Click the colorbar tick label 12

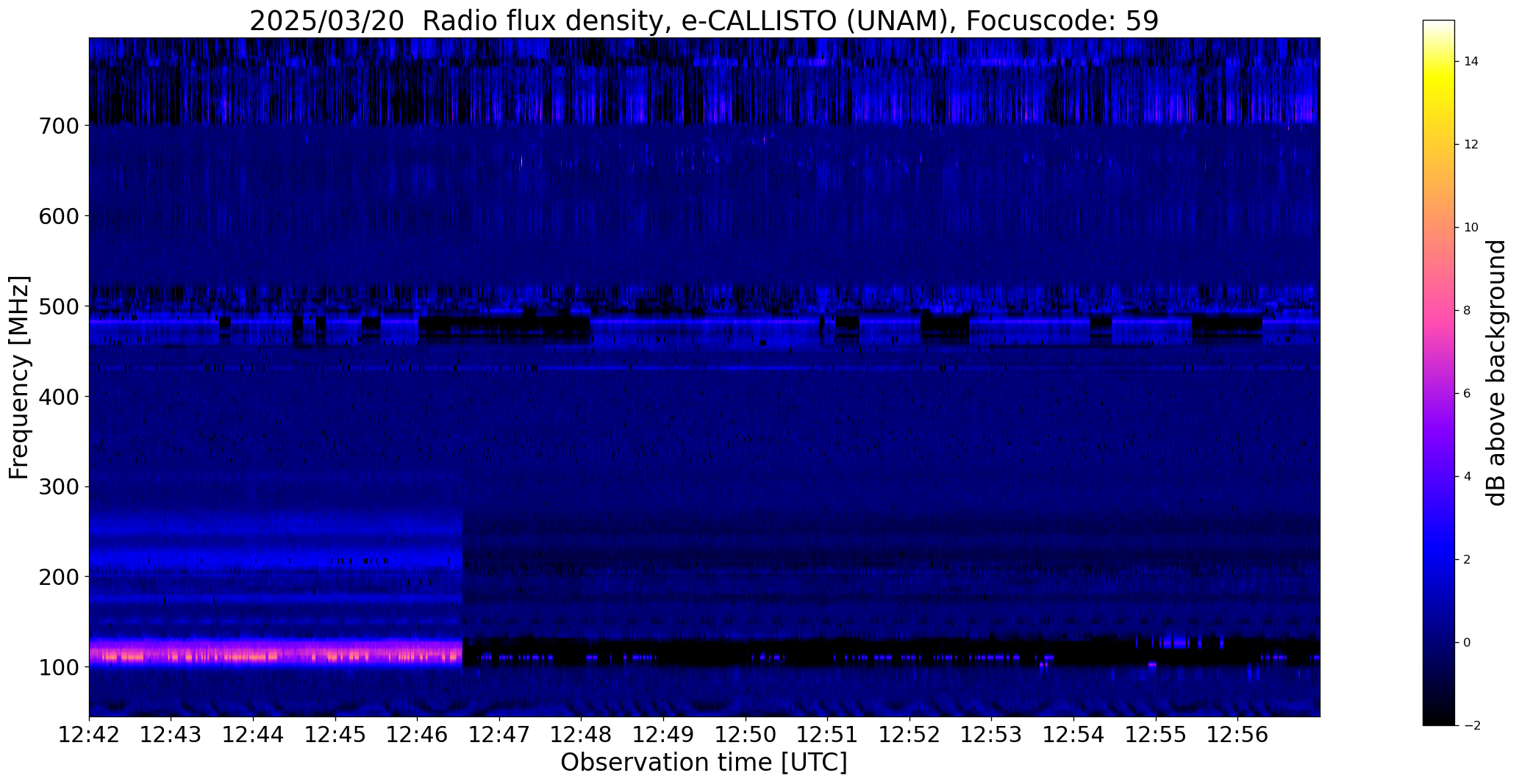click(1471, 145)
